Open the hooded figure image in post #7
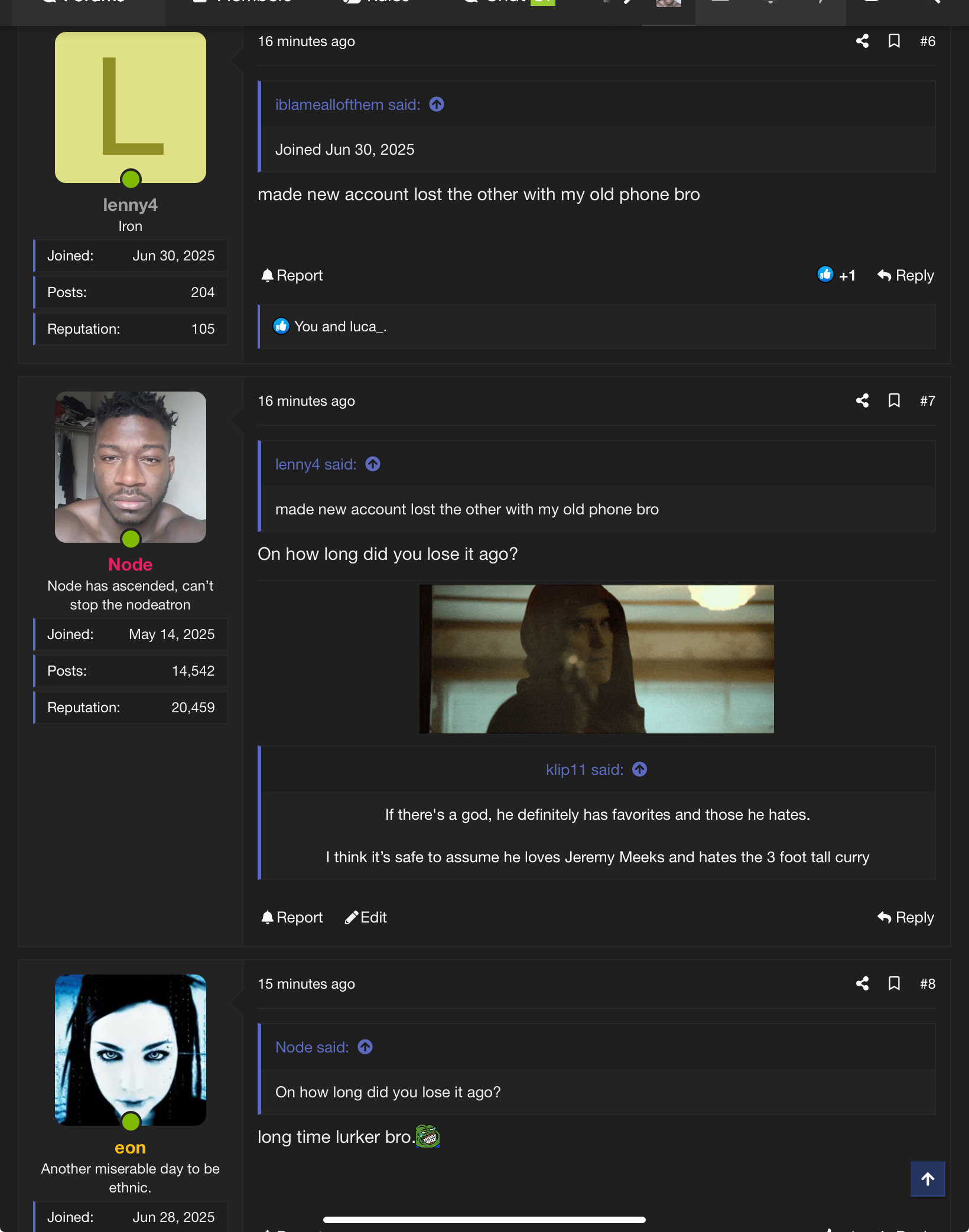The image size is (969, 1232). coord(596,659)
